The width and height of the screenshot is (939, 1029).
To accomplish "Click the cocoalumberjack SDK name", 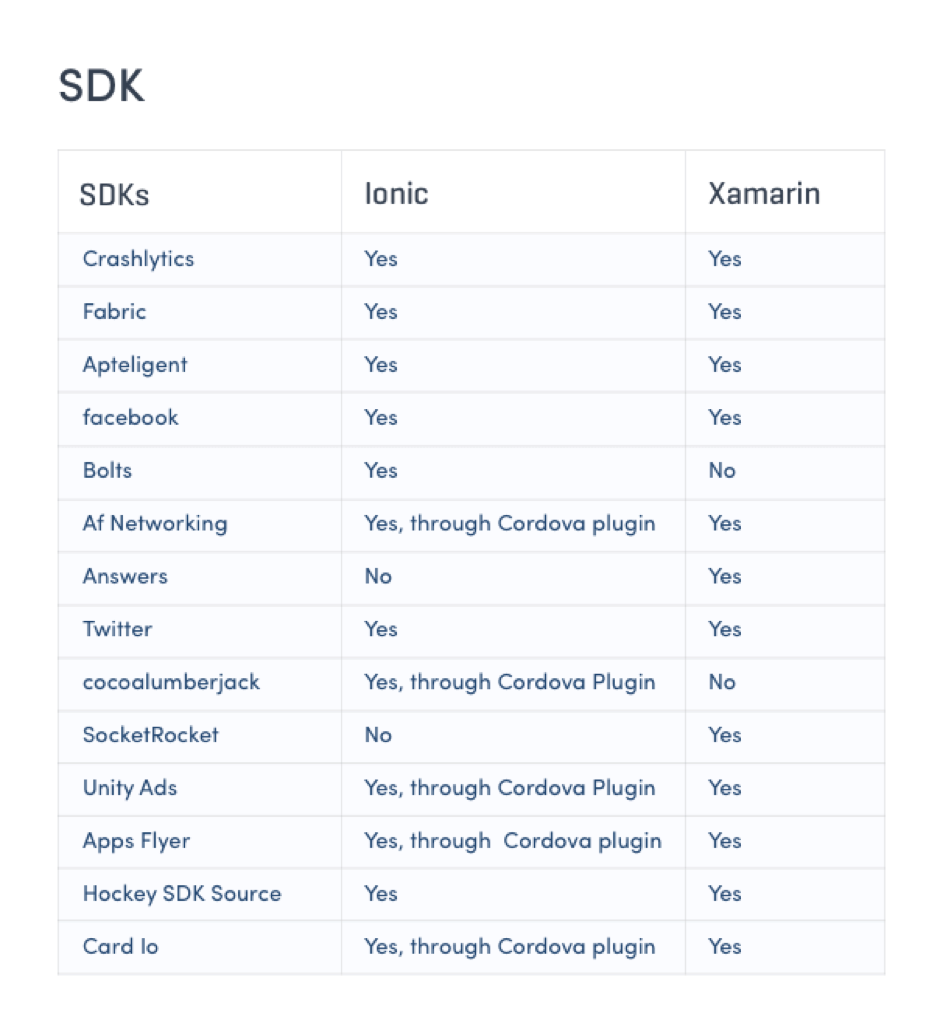I will pos(171,682).
